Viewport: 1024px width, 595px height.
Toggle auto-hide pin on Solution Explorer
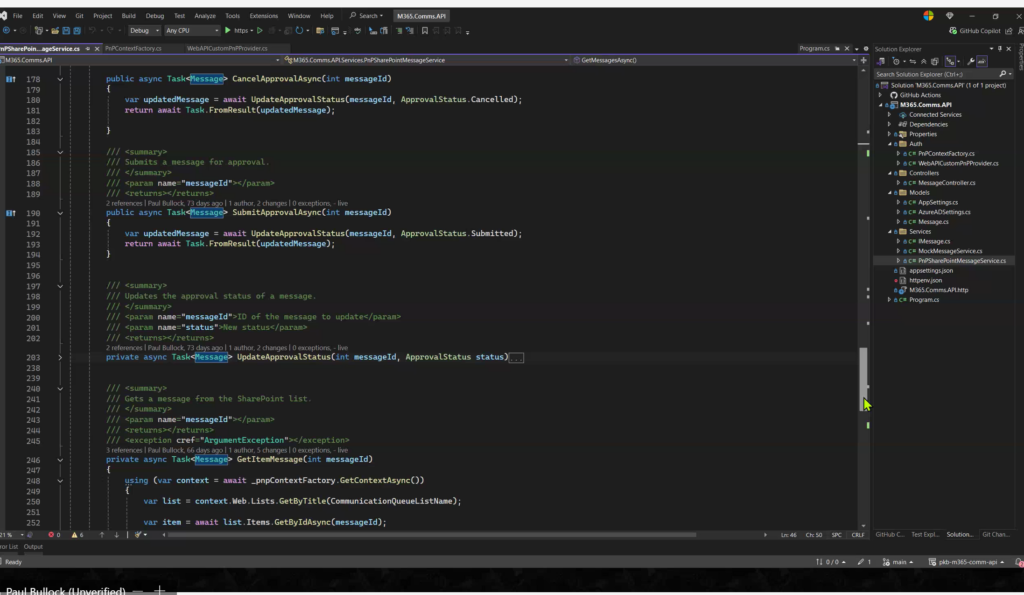point(999,49)
